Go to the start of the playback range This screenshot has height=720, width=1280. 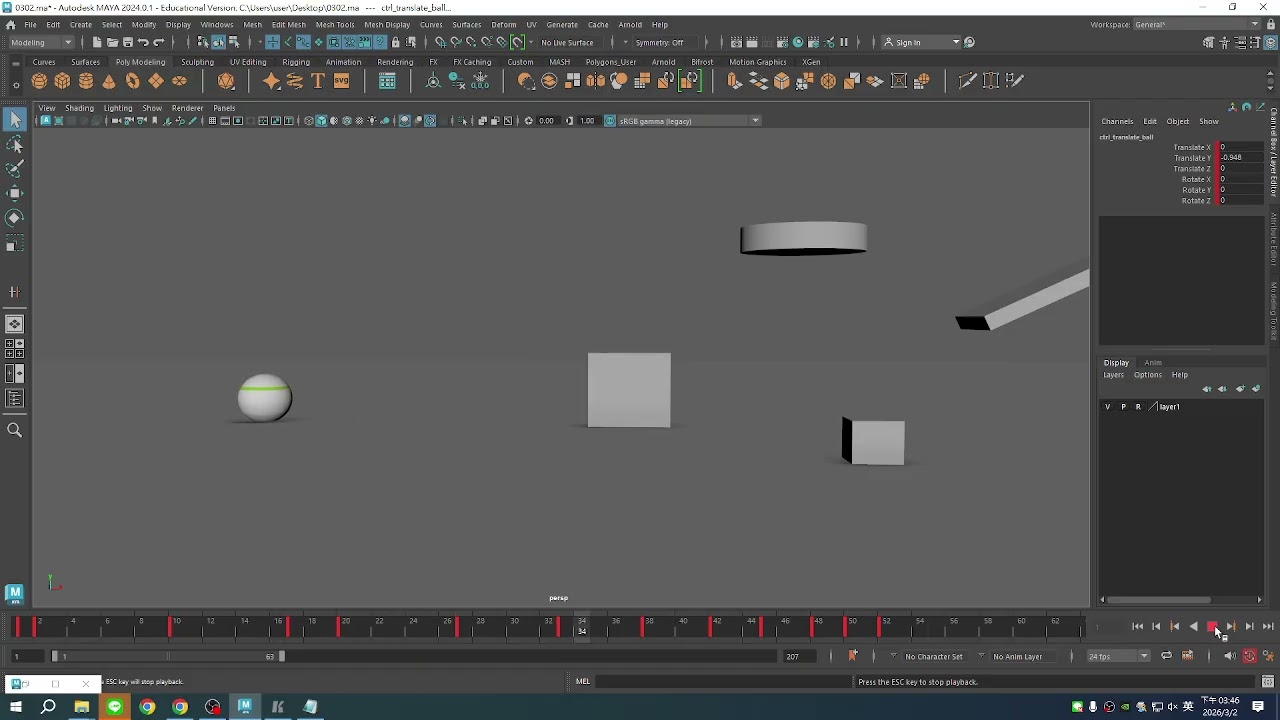1138,627
